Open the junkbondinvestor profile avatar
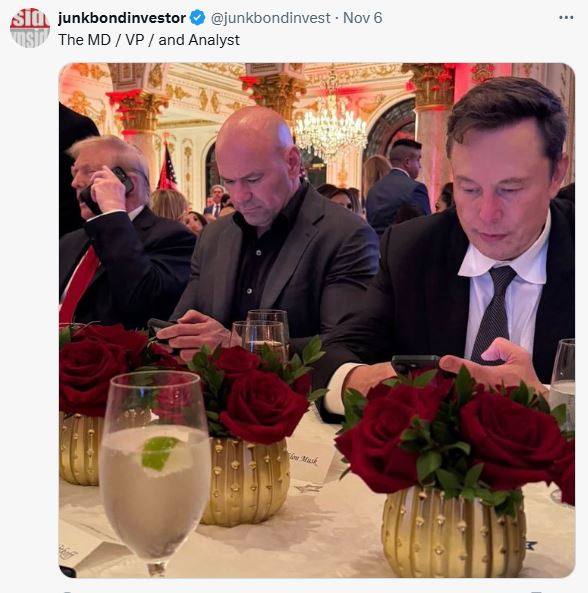The width and height of the screenshot is (588, 593). pos(30,28)
